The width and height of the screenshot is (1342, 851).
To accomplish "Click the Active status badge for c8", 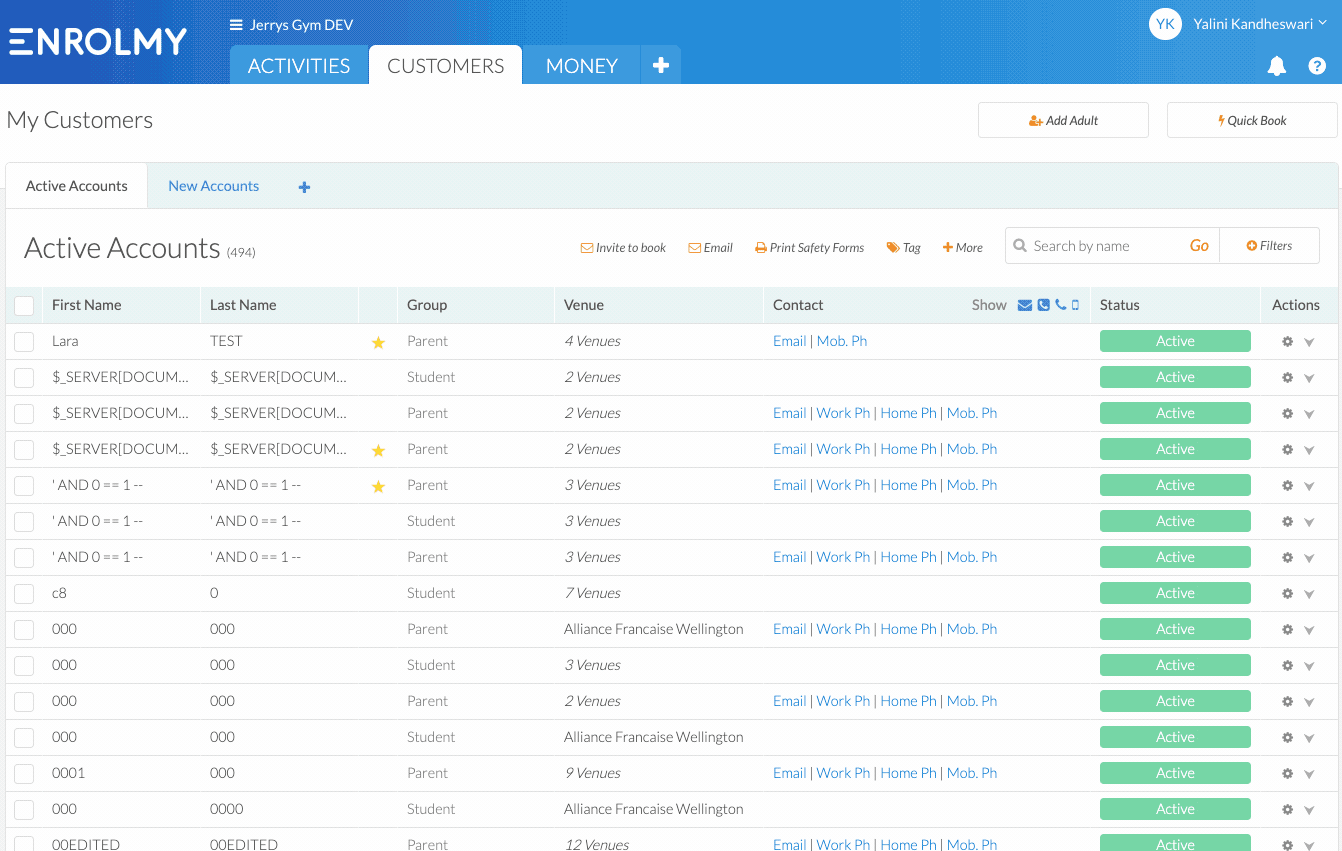I will coord(1175,593).
